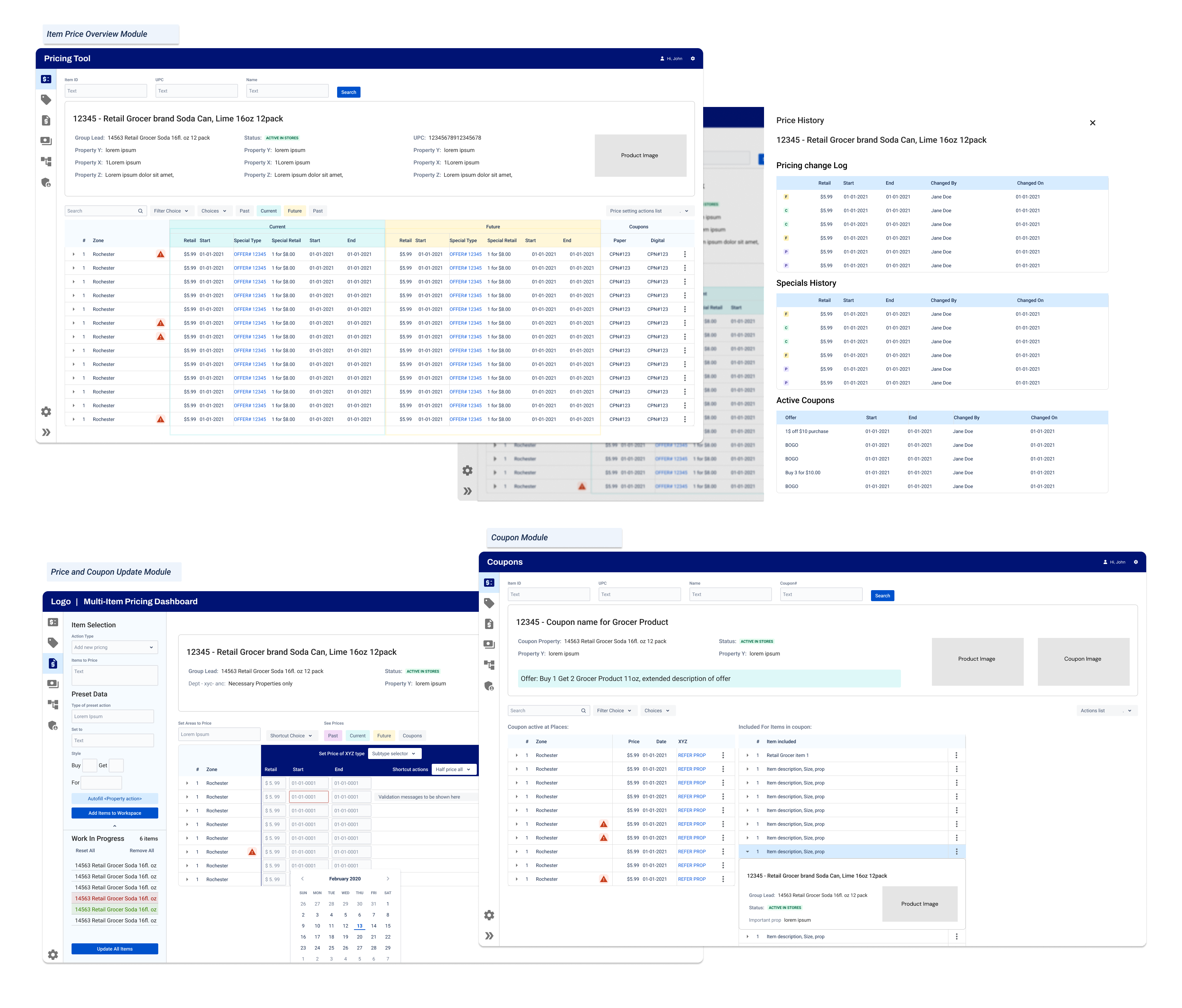Viewport: 1182px width, 1008px height.
Task: Open the price tag icon in Coupons sidebar
Action: pos(489,603)
